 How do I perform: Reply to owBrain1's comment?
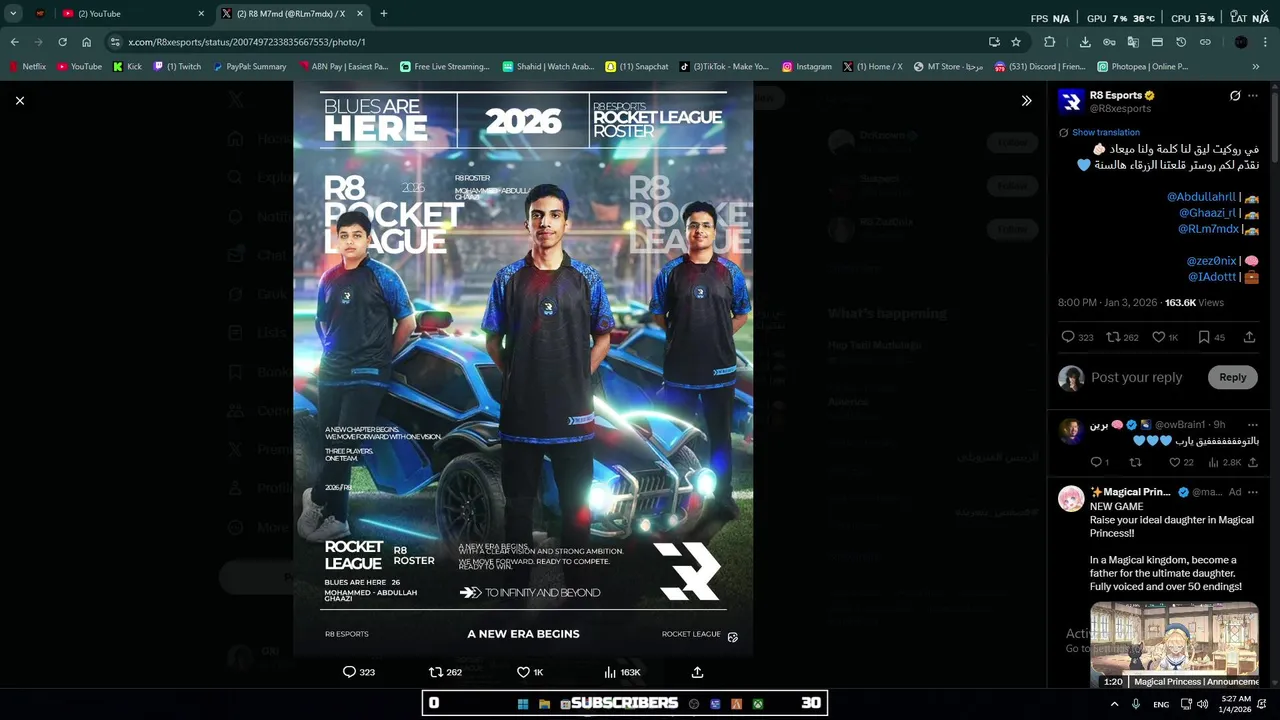1096,462
